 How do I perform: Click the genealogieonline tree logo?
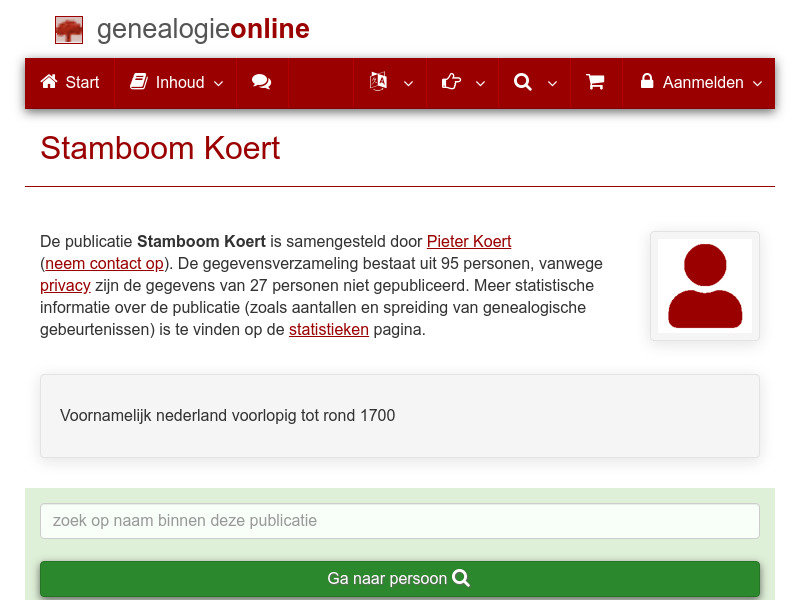tap(68, 29)
